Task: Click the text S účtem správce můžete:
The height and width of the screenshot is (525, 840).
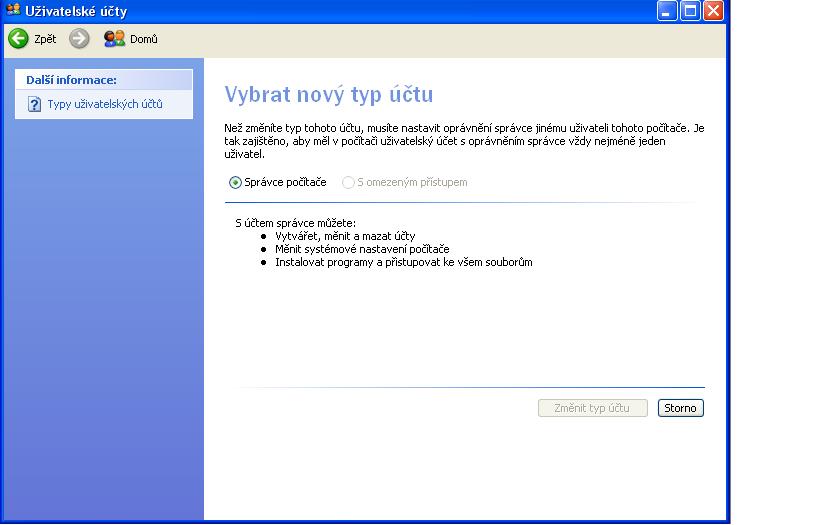Action: pyautogui.click(x=295, y=223)
